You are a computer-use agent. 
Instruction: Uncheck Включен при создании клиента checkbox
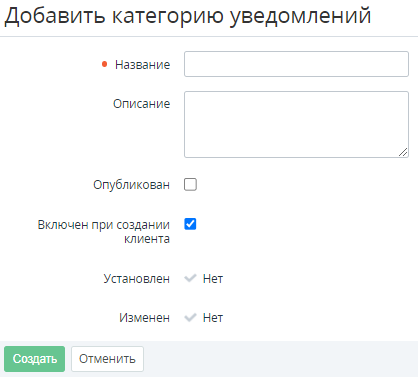tap(190, 224)
